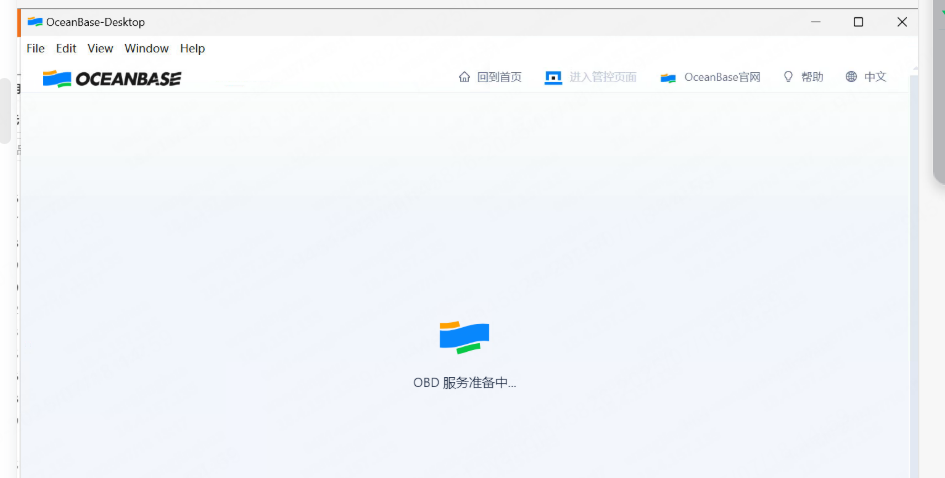Open the Help menu

click(192, 48)
